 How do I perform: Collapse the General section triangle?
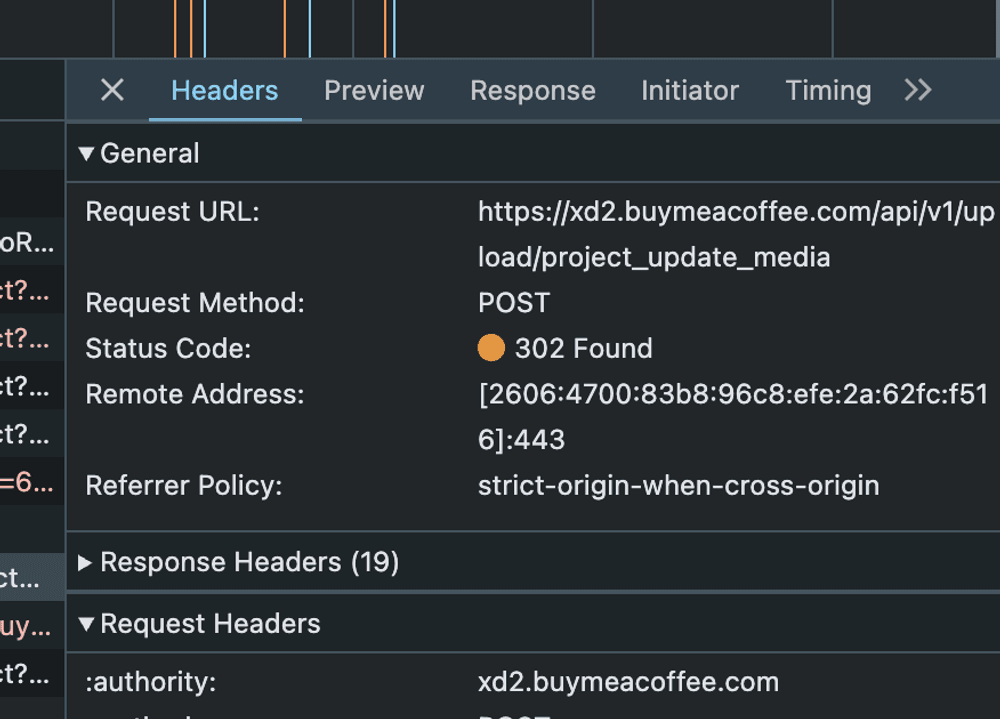pyautogui.click(x=86, y=153)
